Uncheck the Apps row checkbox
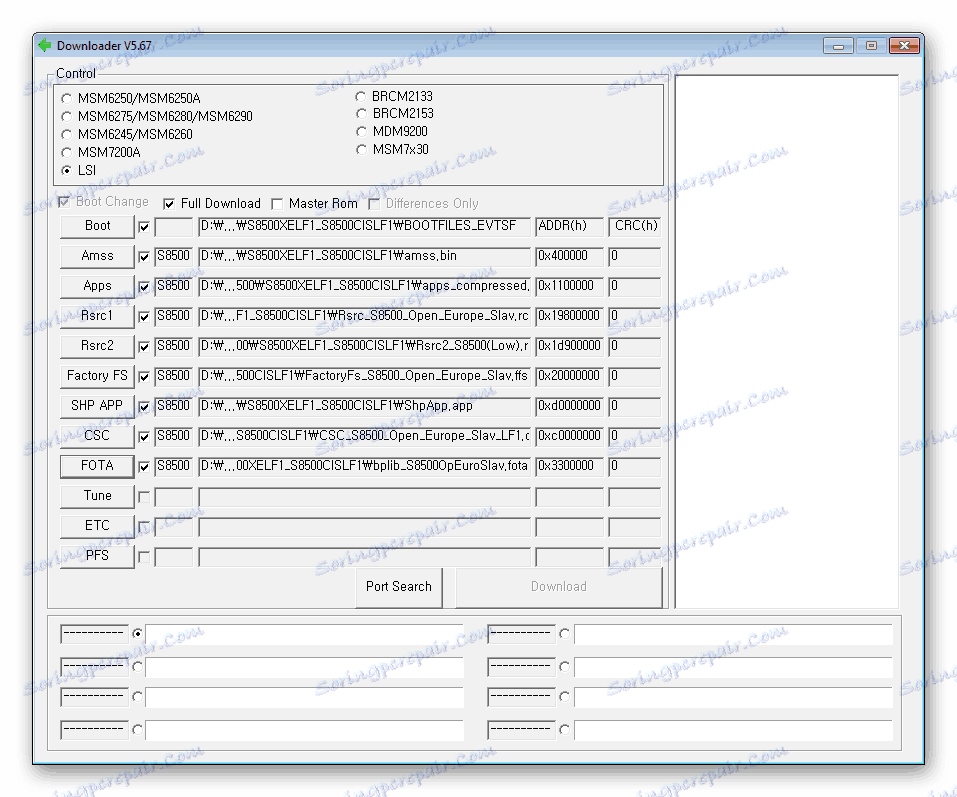957x797 pixels. click(144, 287)
